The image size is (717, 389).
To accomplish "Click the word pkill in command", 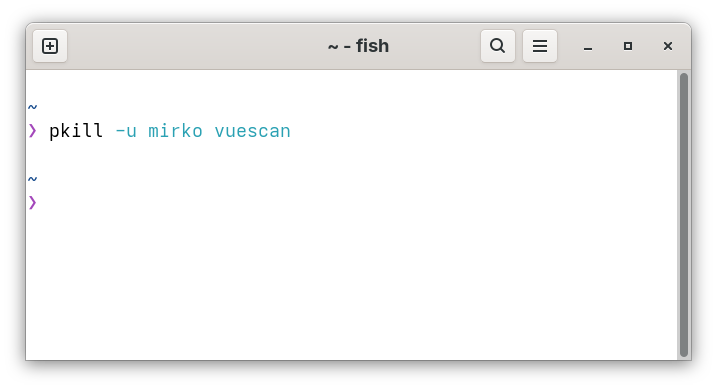I will coord(76,131).
